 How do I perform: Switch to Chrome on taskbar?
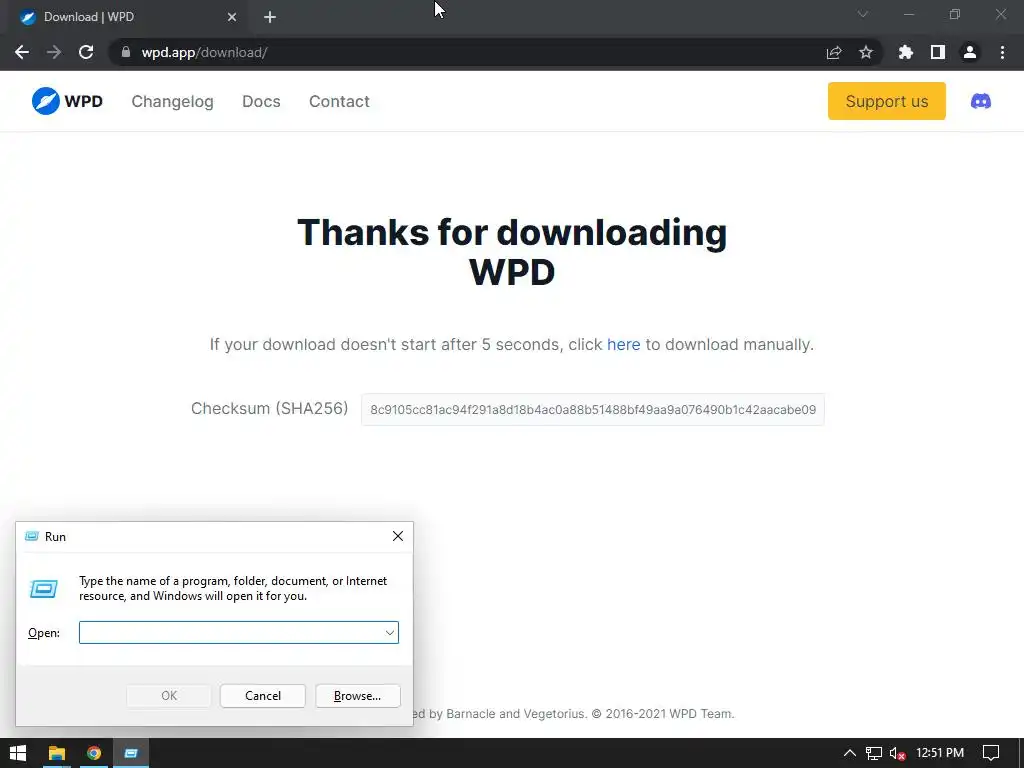point(94,753)
